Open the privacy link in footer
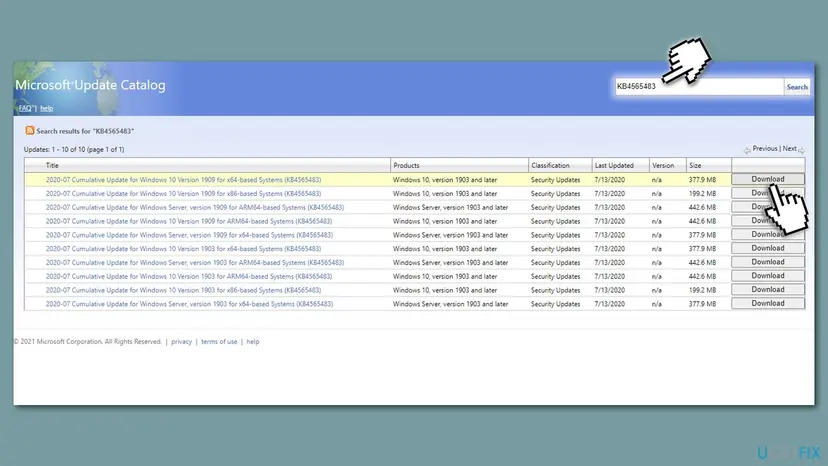This screenshot has height=466, width=828. click(x=181, y=342)
